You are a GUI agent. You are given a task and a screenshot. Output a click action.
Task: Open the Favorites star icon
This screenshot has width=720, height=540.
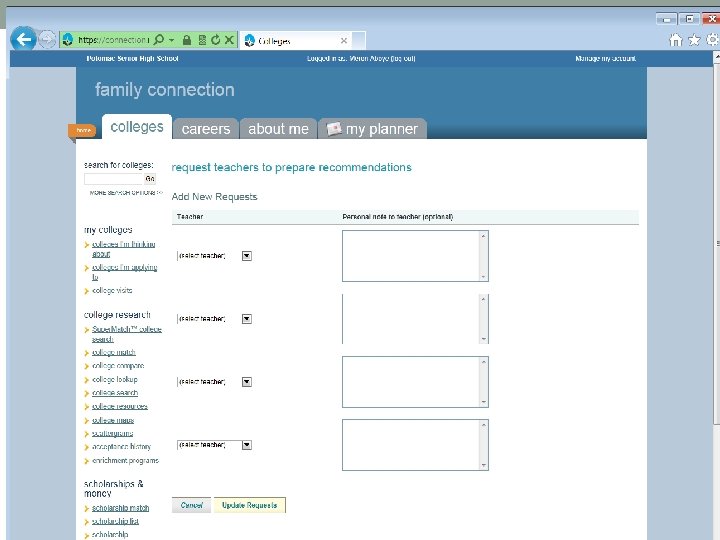tap(694, 40)
